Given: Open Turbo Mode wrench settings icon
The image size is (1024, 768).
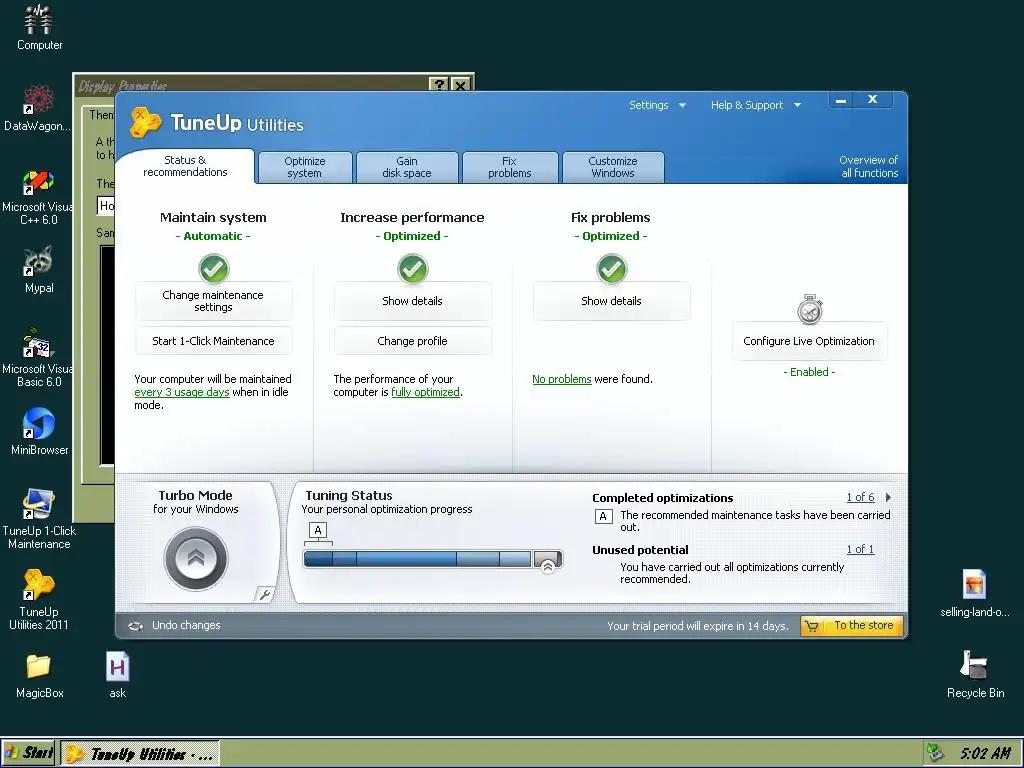Looking at the screenshot, I should click(264, 594).
